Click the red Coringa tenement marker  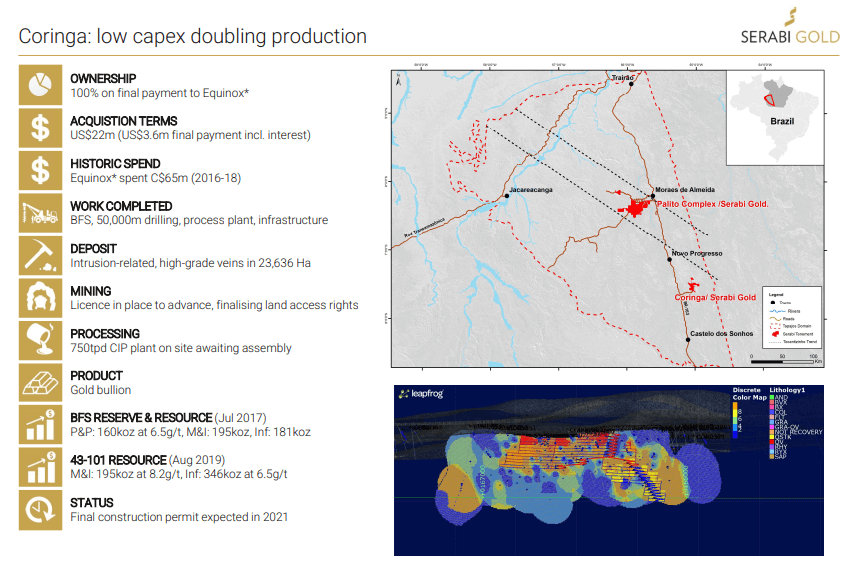pos(692,285)
